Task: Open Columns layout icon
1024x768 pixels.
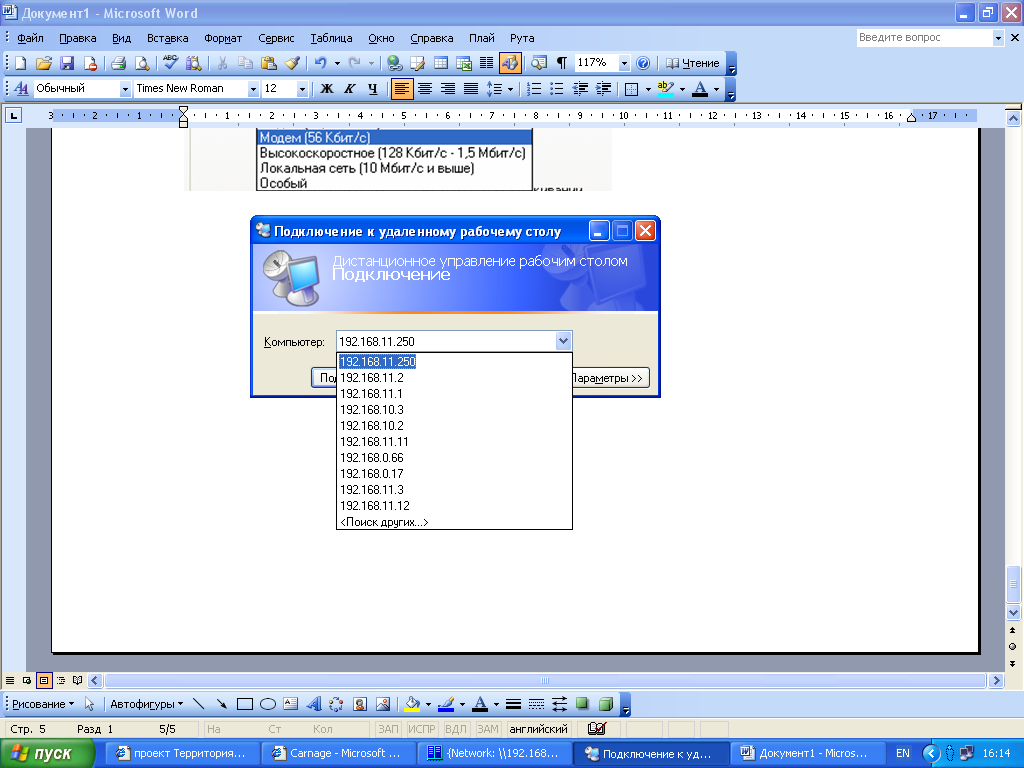Action: coord(487,63)
